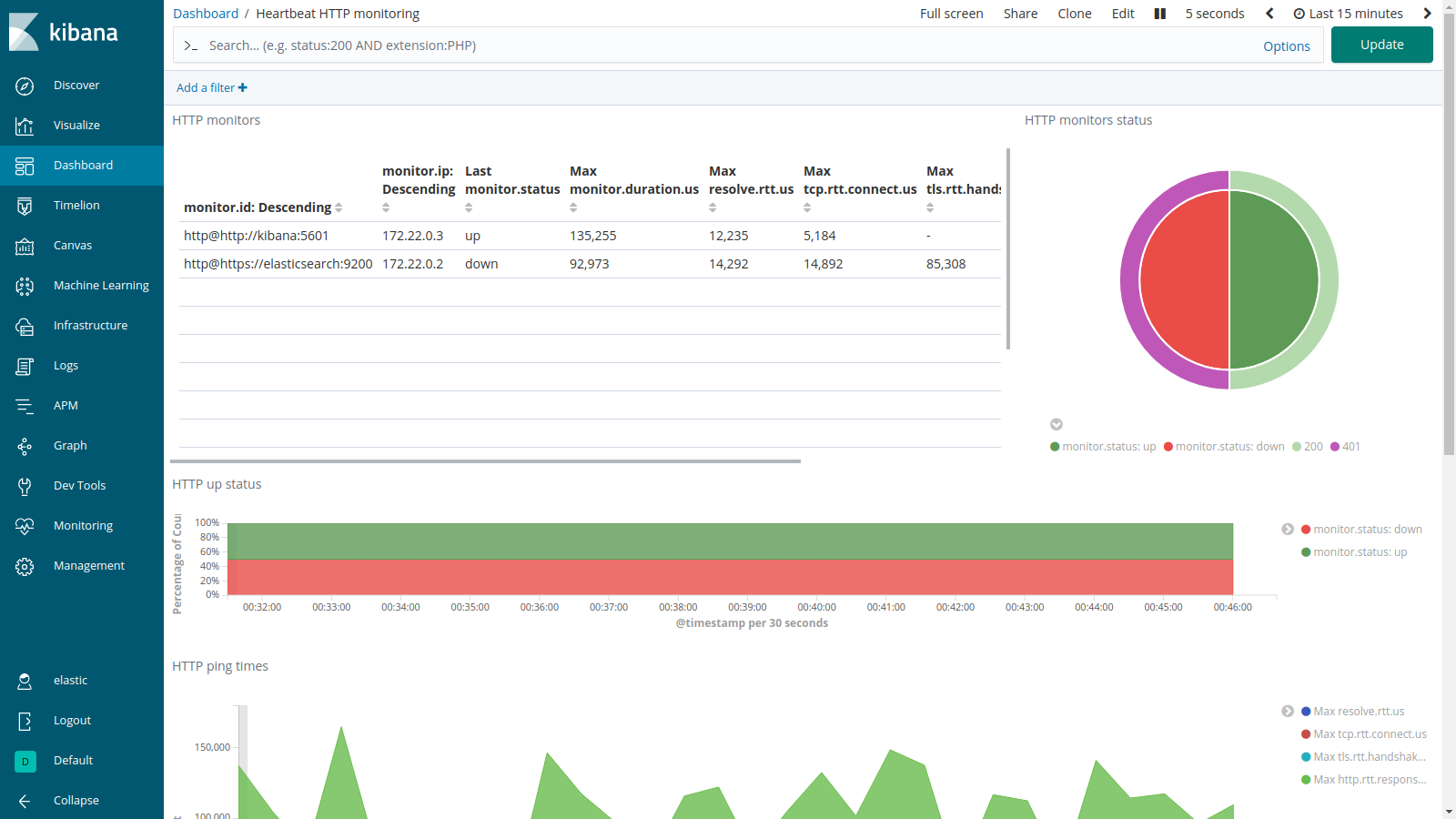Click the Add a filter link
Image resolution: width=1456 pixels, height=819 pixels.
pos(211,88)
